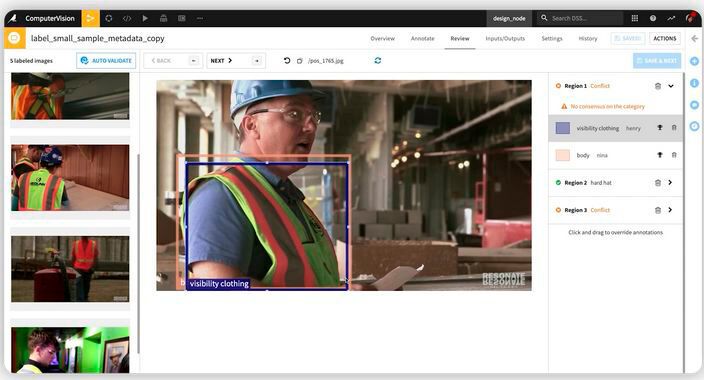Delete henry's visibility clothing annotation
Image resolution: width=704 pixels, height=380 pixels.
(x=674, y=128)
